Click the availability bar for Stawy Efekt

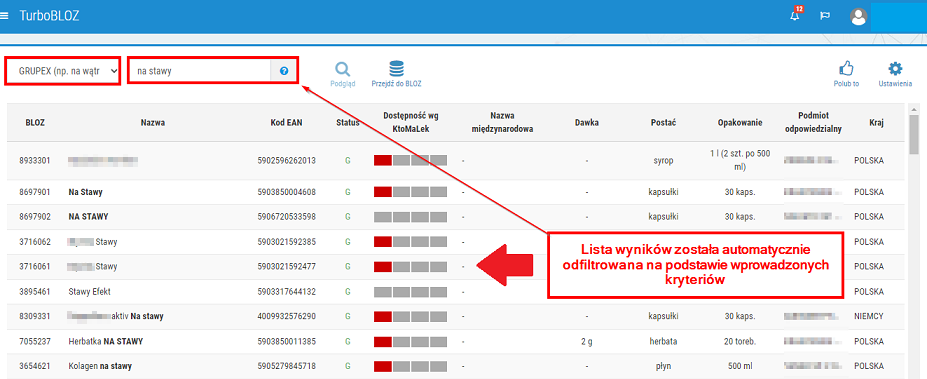pyautogui.click(x=410, y=291)
